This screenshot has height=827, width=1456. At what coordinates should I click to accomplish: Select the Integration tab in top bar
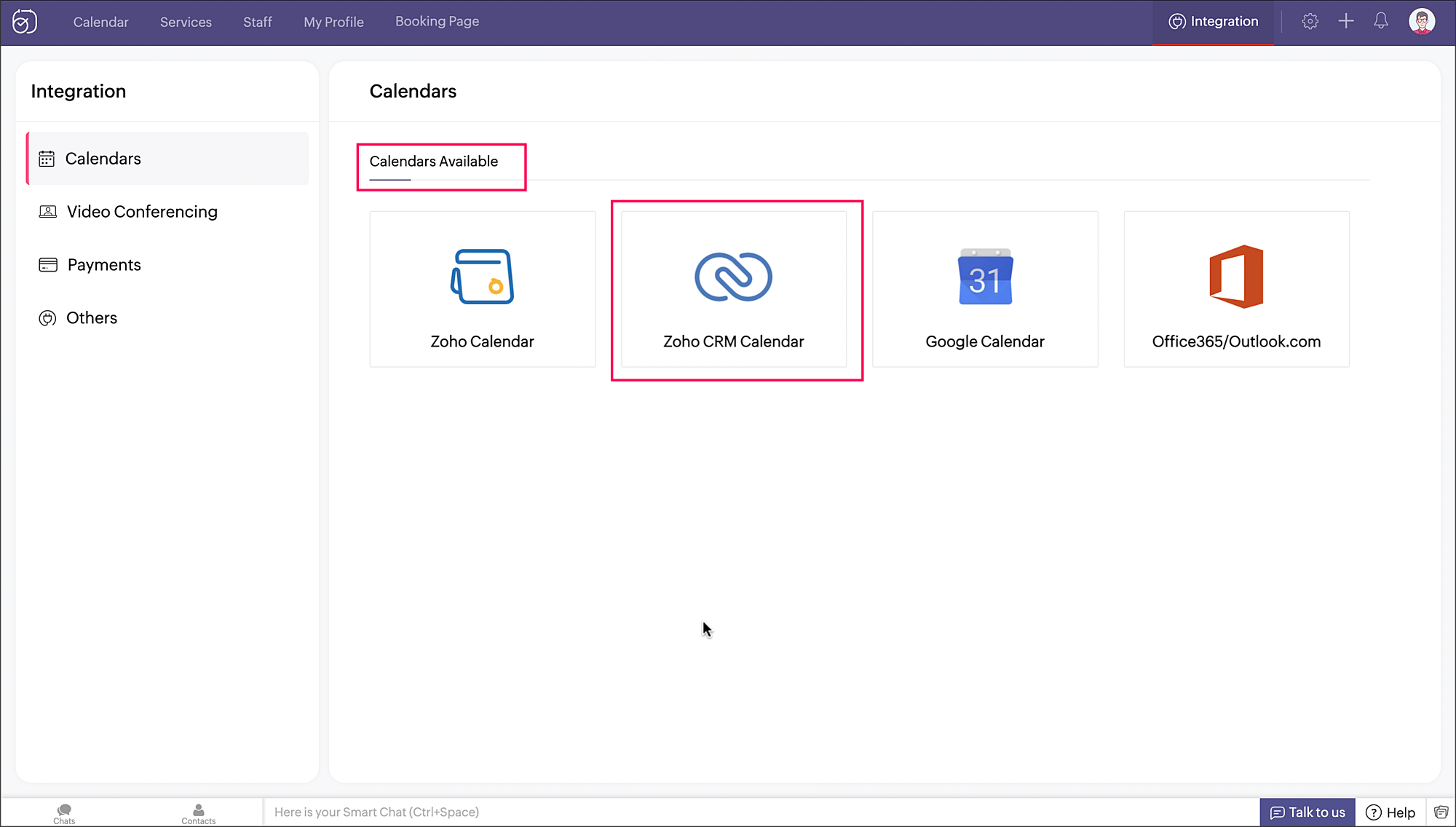point(1213,22)
